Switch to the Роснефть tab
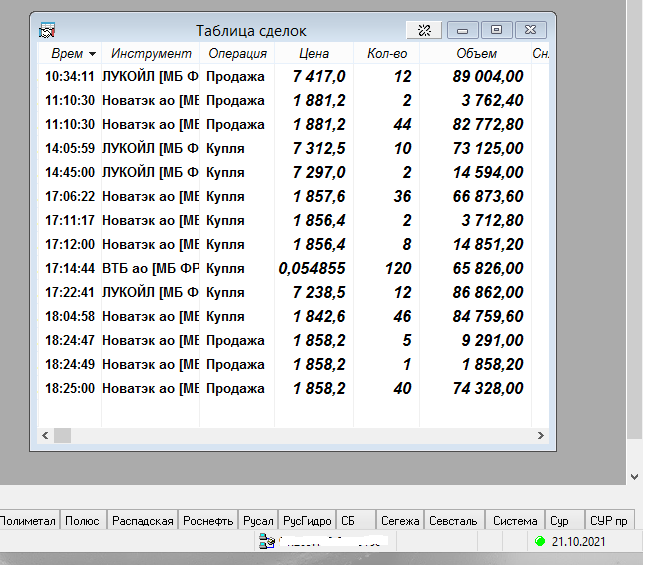This screenshot has height=565, width=648. [x=208, y=521]
